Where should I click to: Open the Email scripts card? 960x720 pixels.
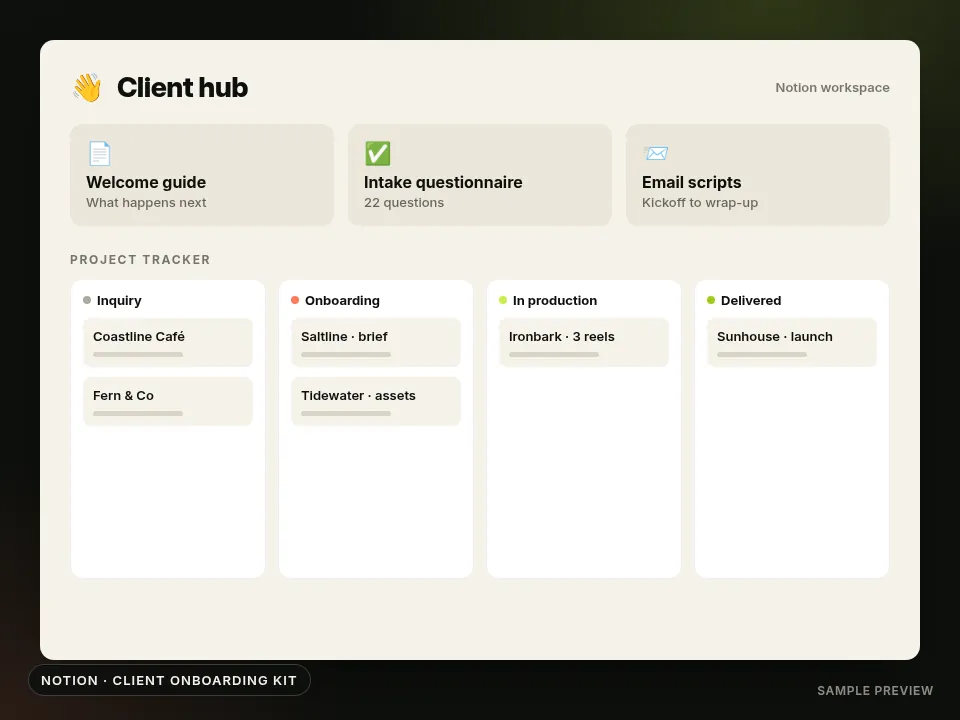click(758, 175)
